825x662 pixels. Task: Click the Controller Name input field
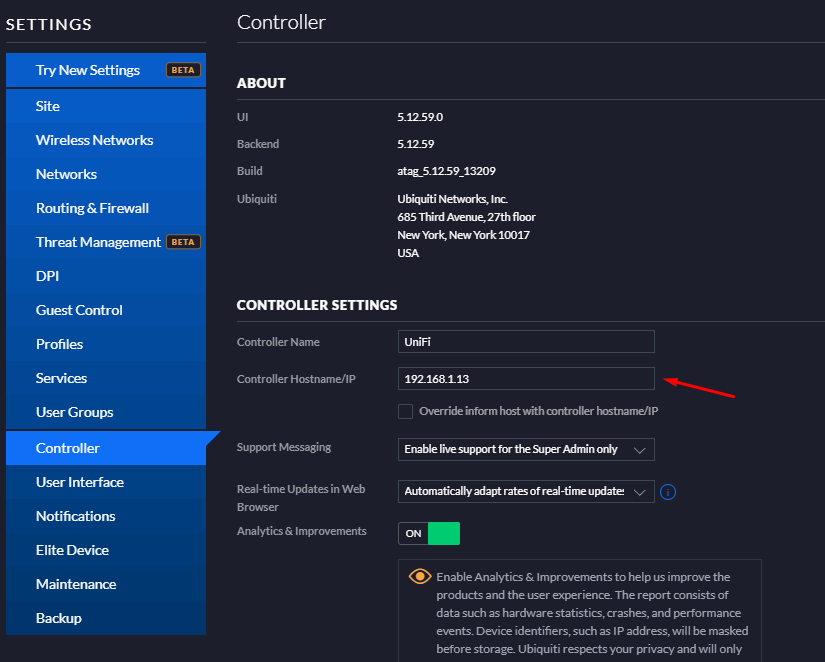point(526,342)
